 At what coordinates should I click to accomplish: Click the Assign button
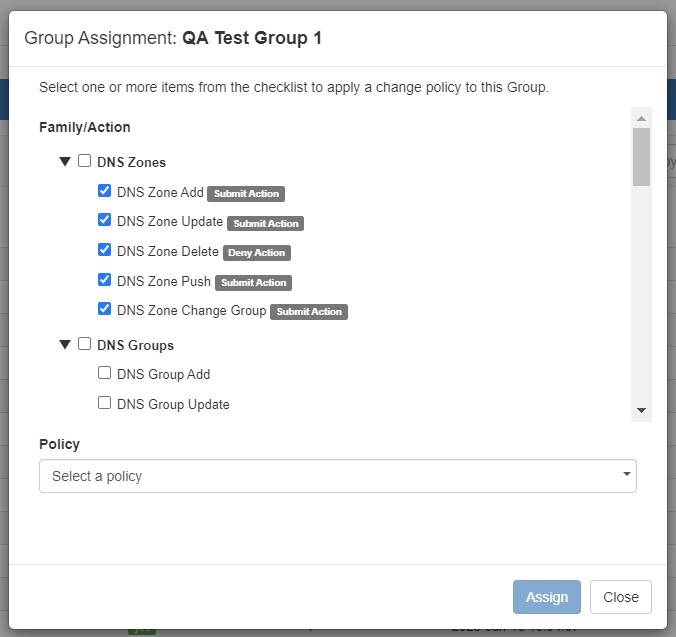546,597
